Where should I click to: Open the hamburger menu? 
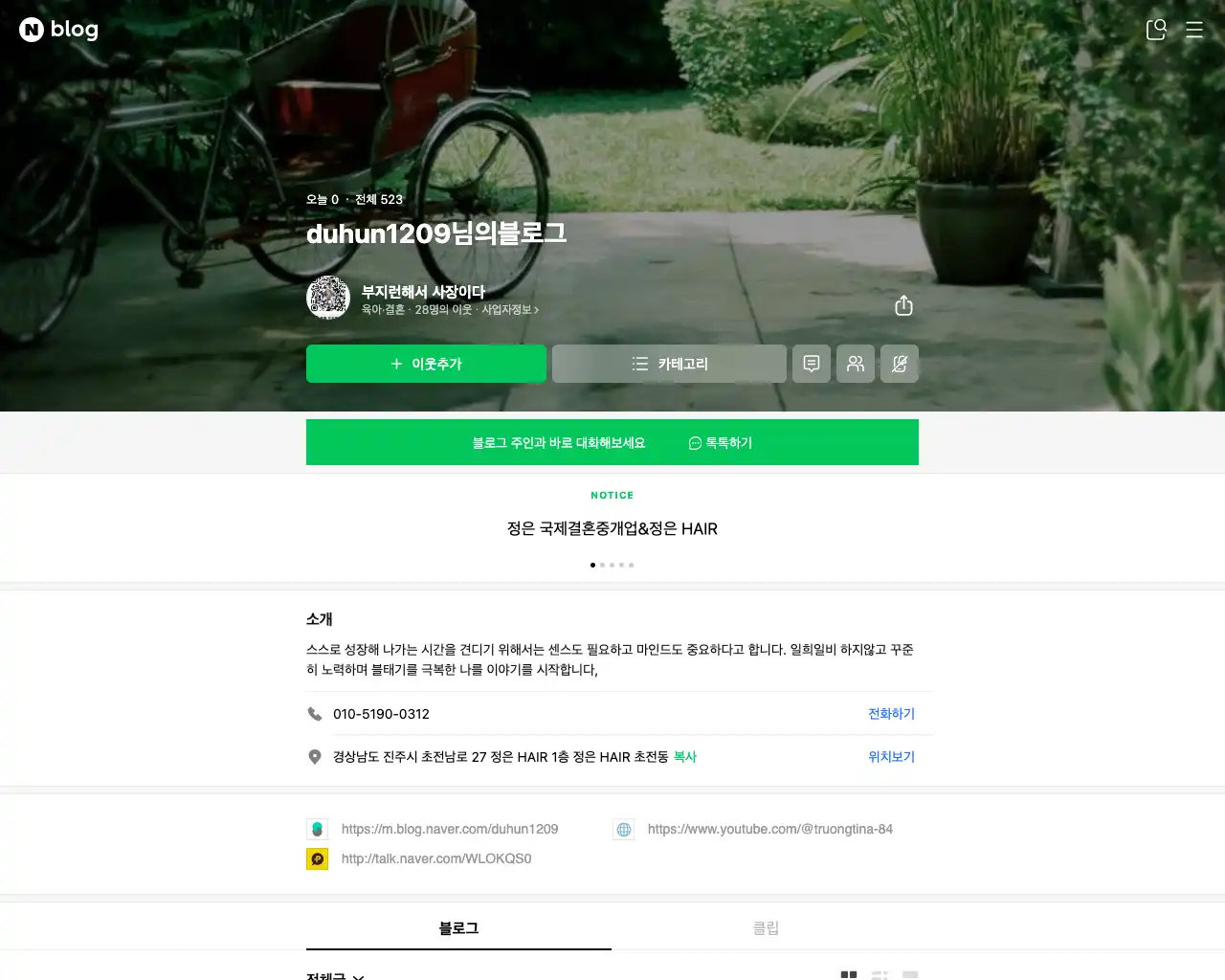coord(1194,30)
